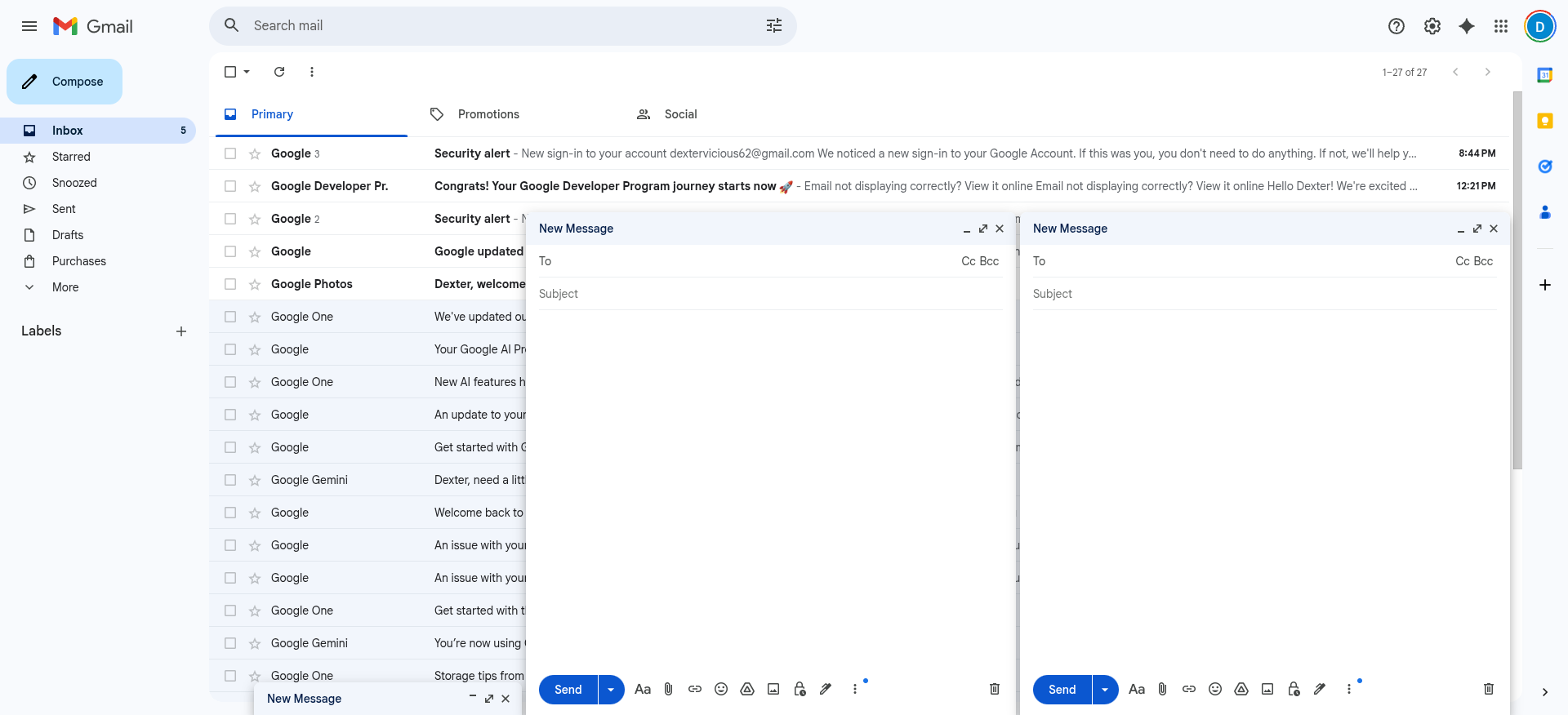Click Bcc in the right compose window
1568x715 pixels.
[x=1484, y=261]
